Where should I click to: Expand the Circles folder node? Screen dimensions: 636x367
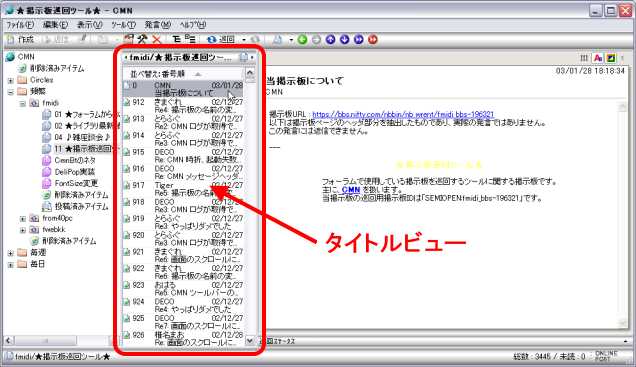11,80
